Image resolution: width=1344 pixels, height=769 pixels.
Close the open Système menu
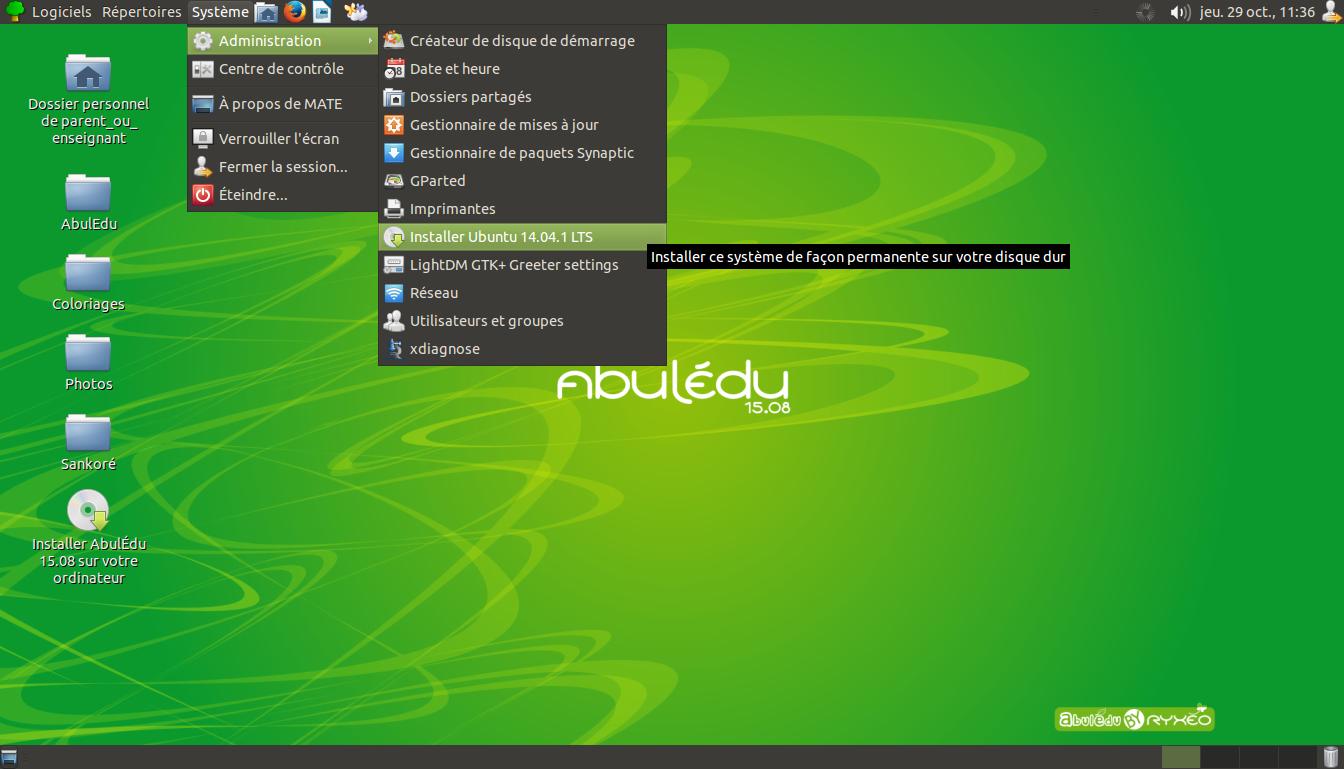click(x=220, y=12)
